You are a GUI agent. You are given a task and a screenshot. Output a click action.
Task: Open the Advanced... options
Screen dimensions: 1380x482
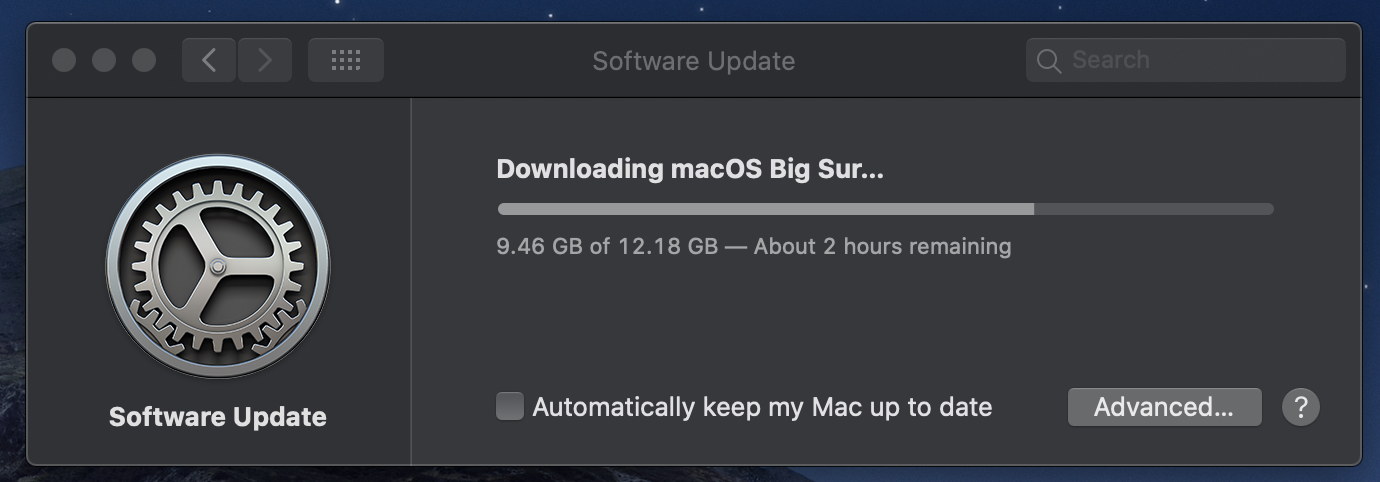pos(1164,407)
